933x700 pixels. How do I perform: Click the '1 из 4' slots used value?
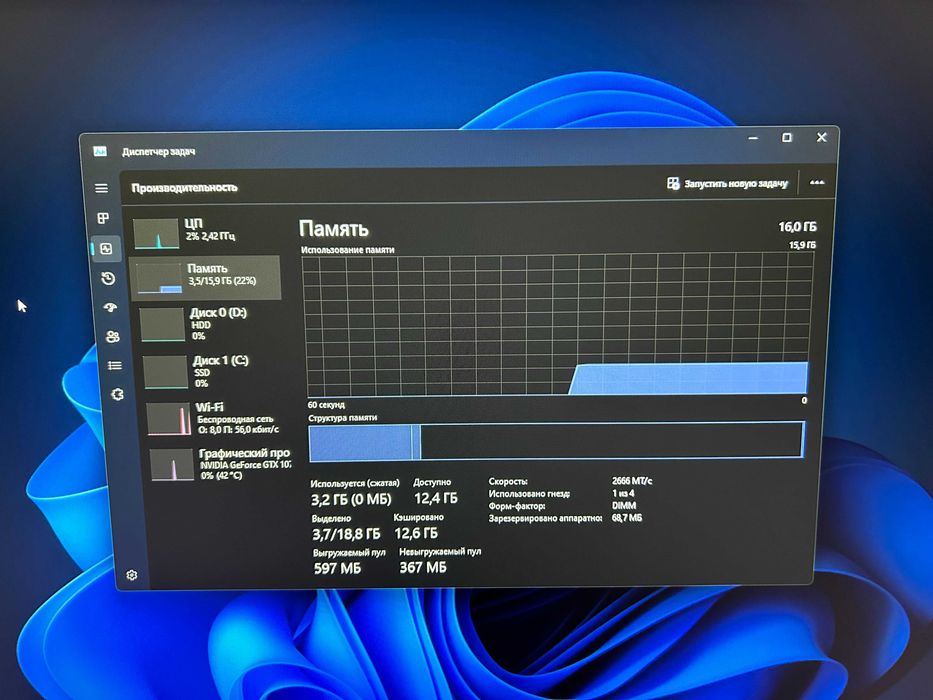tap(623, 493)
